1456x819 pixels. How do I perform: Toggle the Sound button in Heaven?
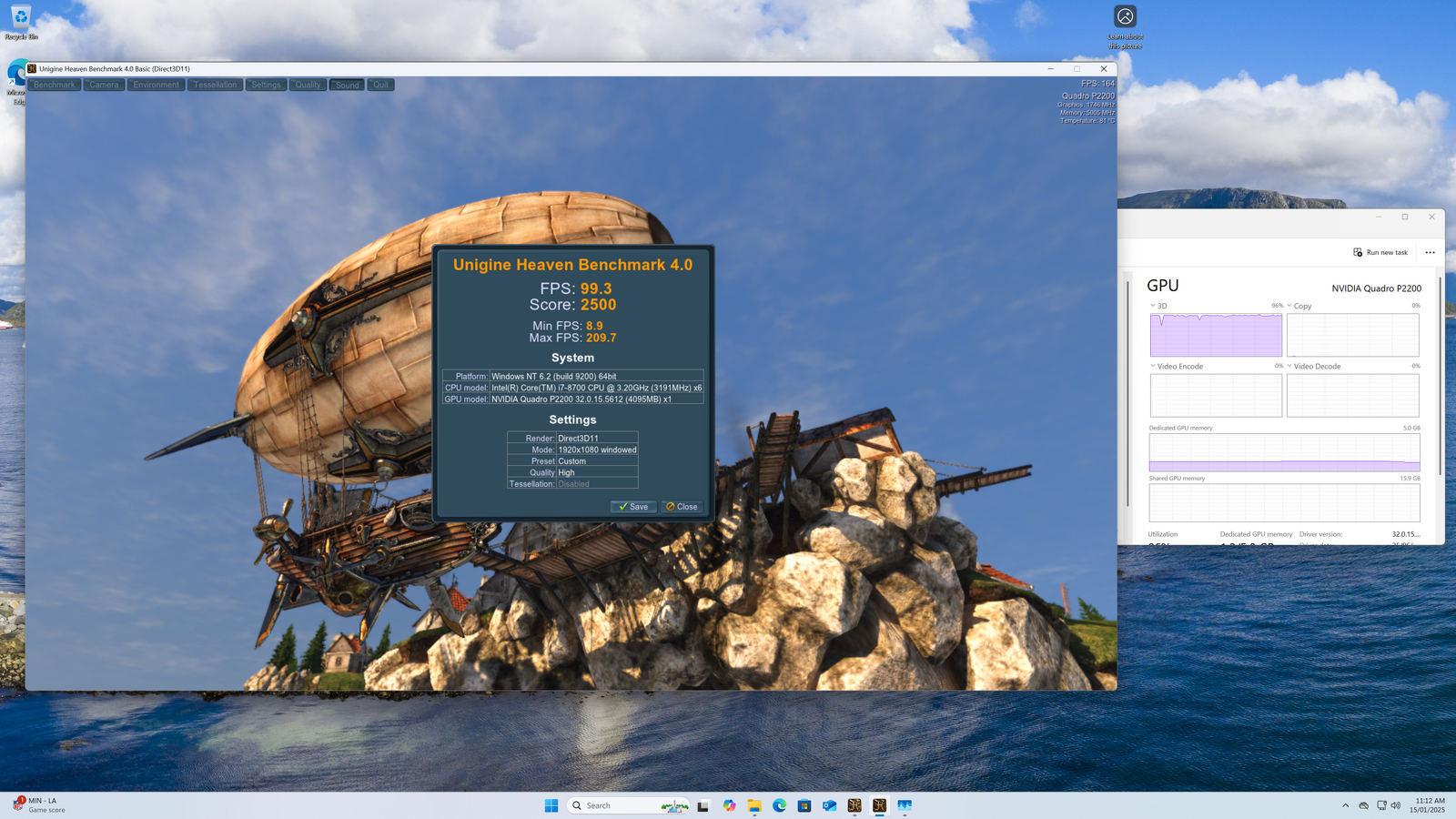coord(348,85)
